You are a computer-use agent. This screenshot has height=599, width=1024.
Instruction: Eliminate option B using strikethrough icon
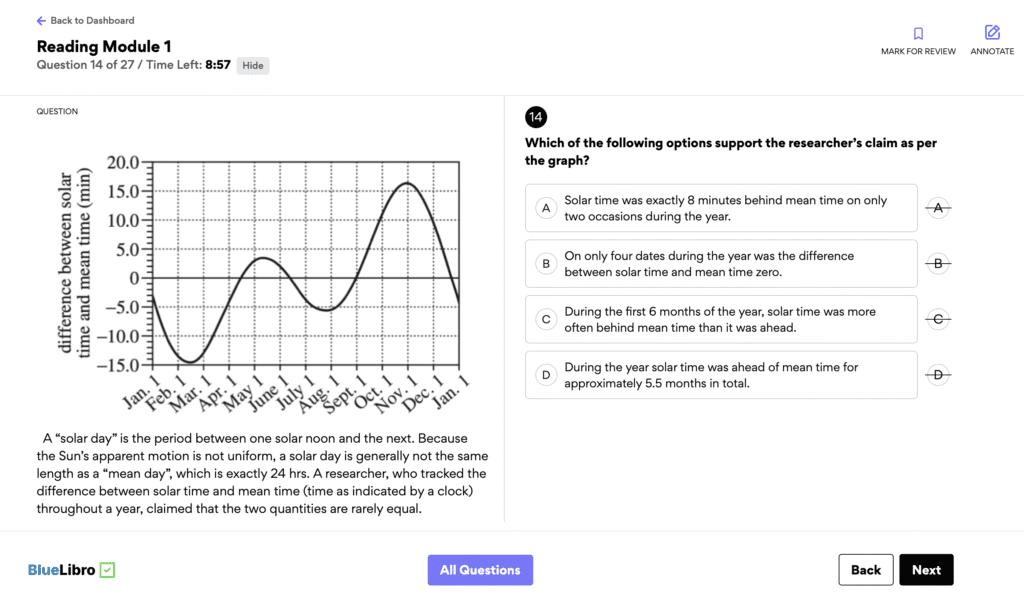click(x=938, y=264)
